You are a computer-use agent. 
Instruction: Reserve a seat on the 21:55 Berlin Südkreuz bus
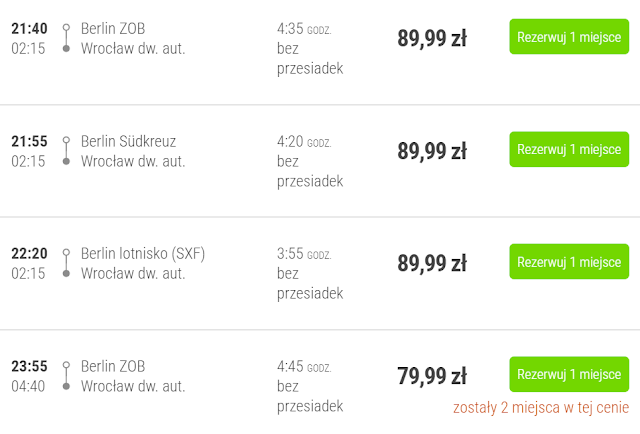[x=569, y=149]
